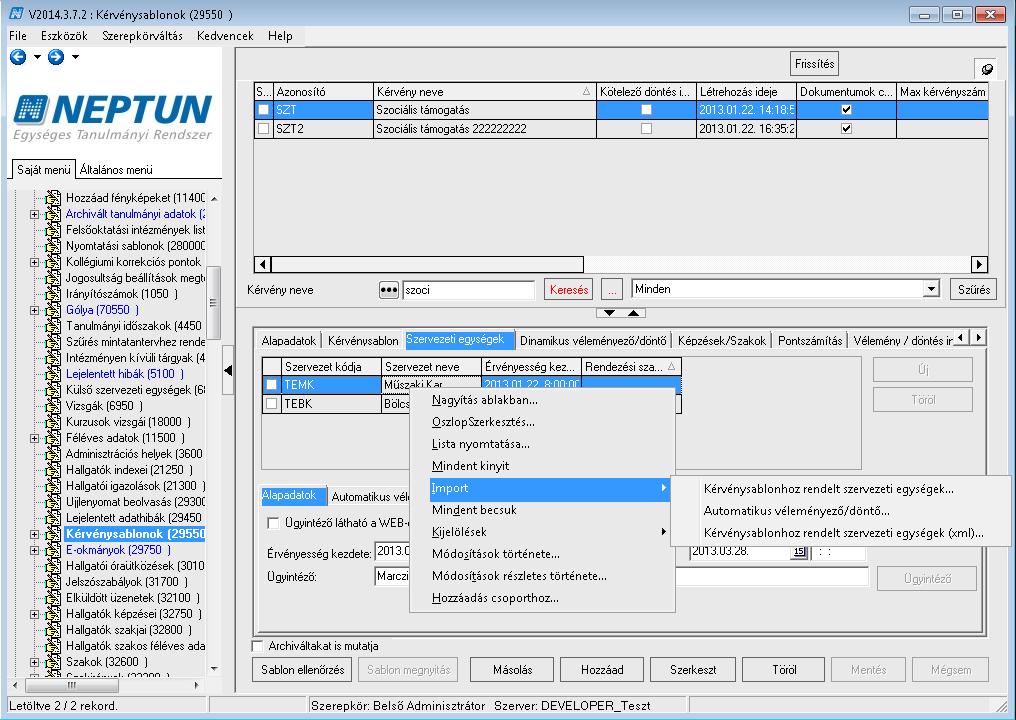Click the Hallgatói igazolások tree icon
Viewport: 1016px width, 720px height.
pos(53,485)
